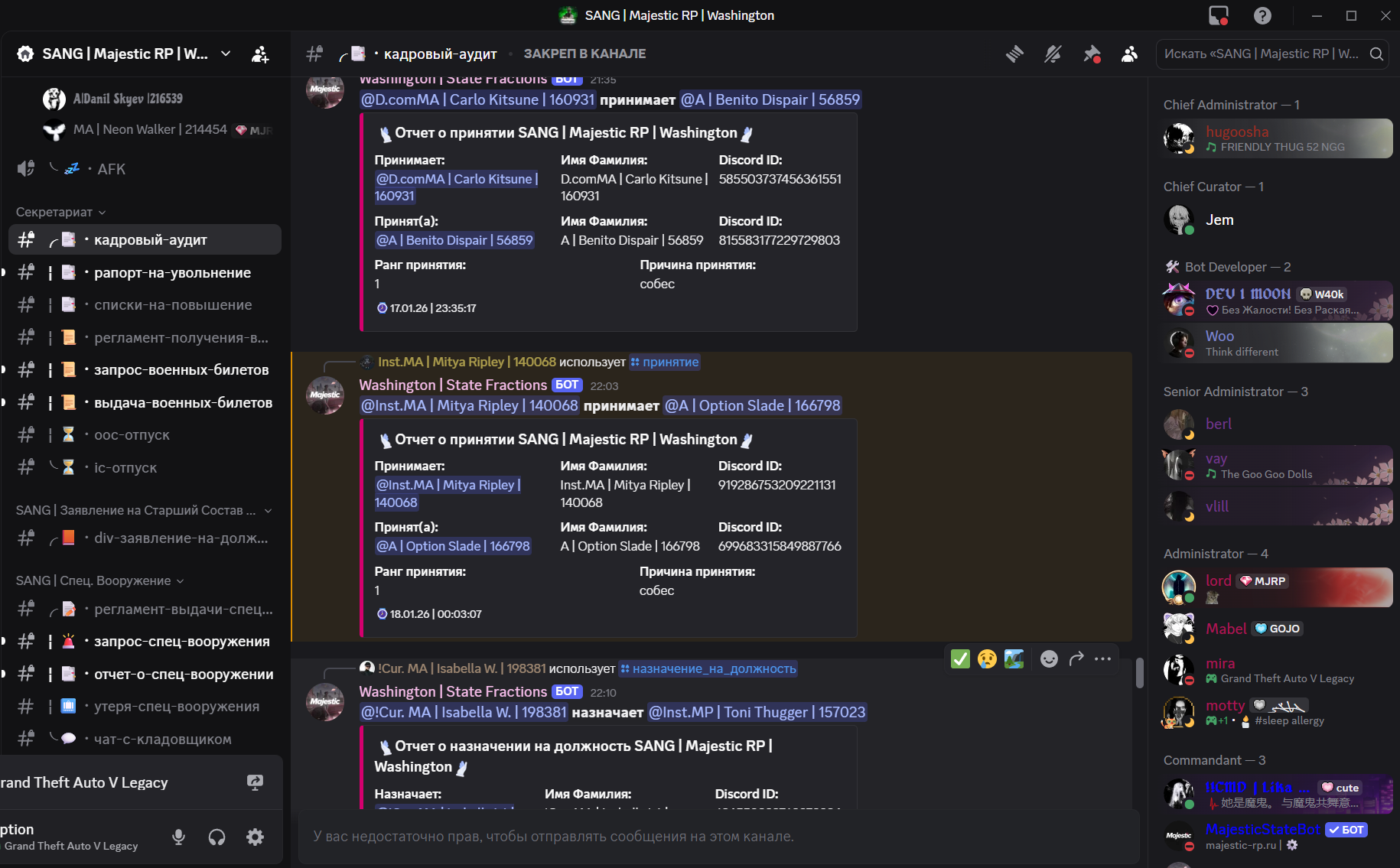The width and height of the screenshot is (1400, 868).
Task: Open member Mabel profile
Action: [x=1277, y=629]
